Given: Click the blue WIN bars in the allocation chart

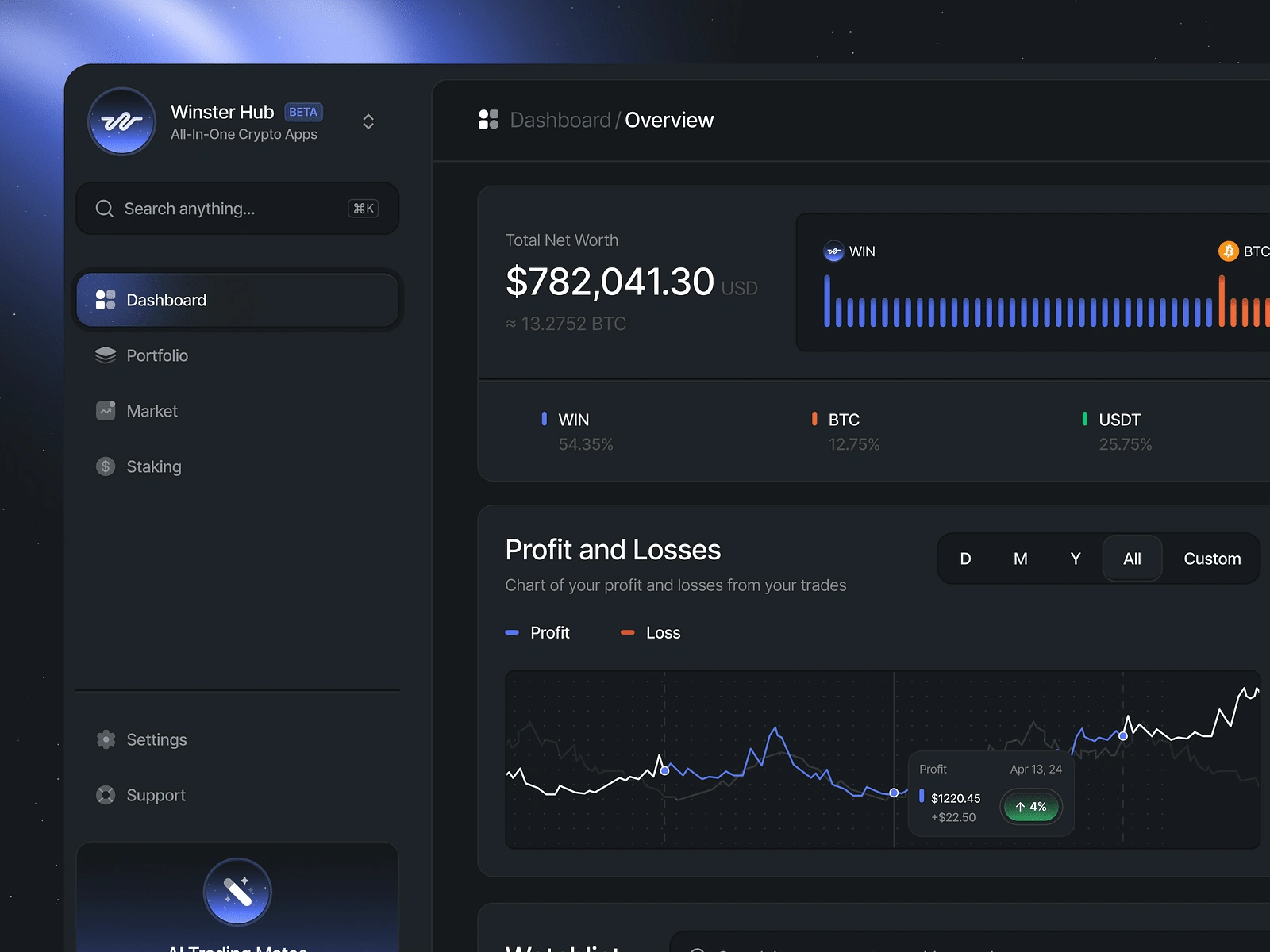Looking at the screenshot, I should coord(1018,301).
